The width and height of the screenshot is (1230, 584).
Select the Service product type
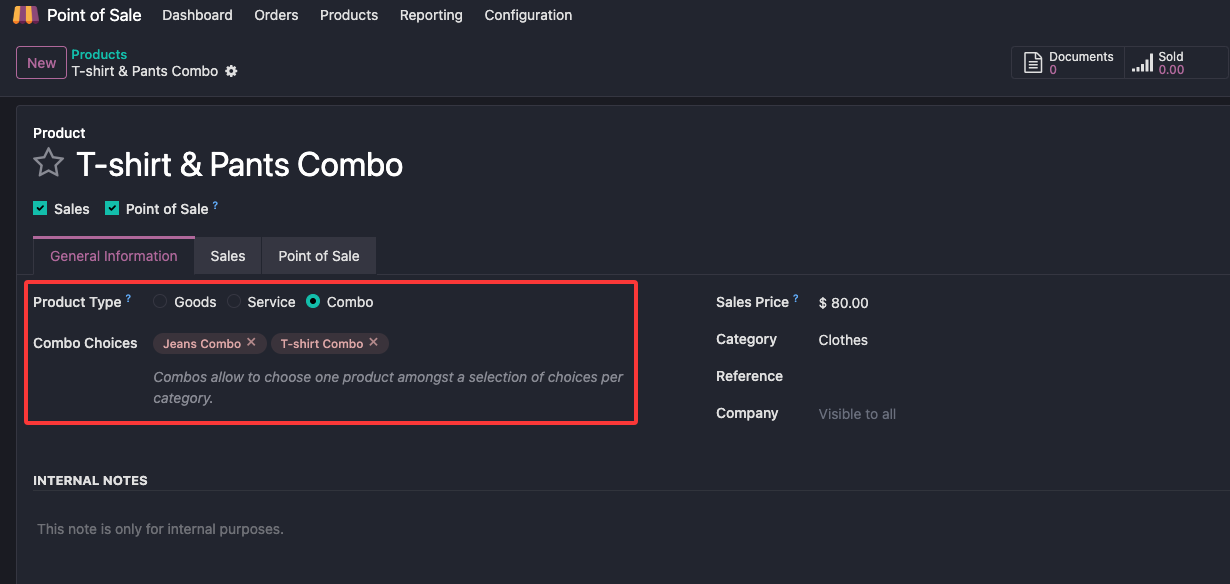pos(233,302)
